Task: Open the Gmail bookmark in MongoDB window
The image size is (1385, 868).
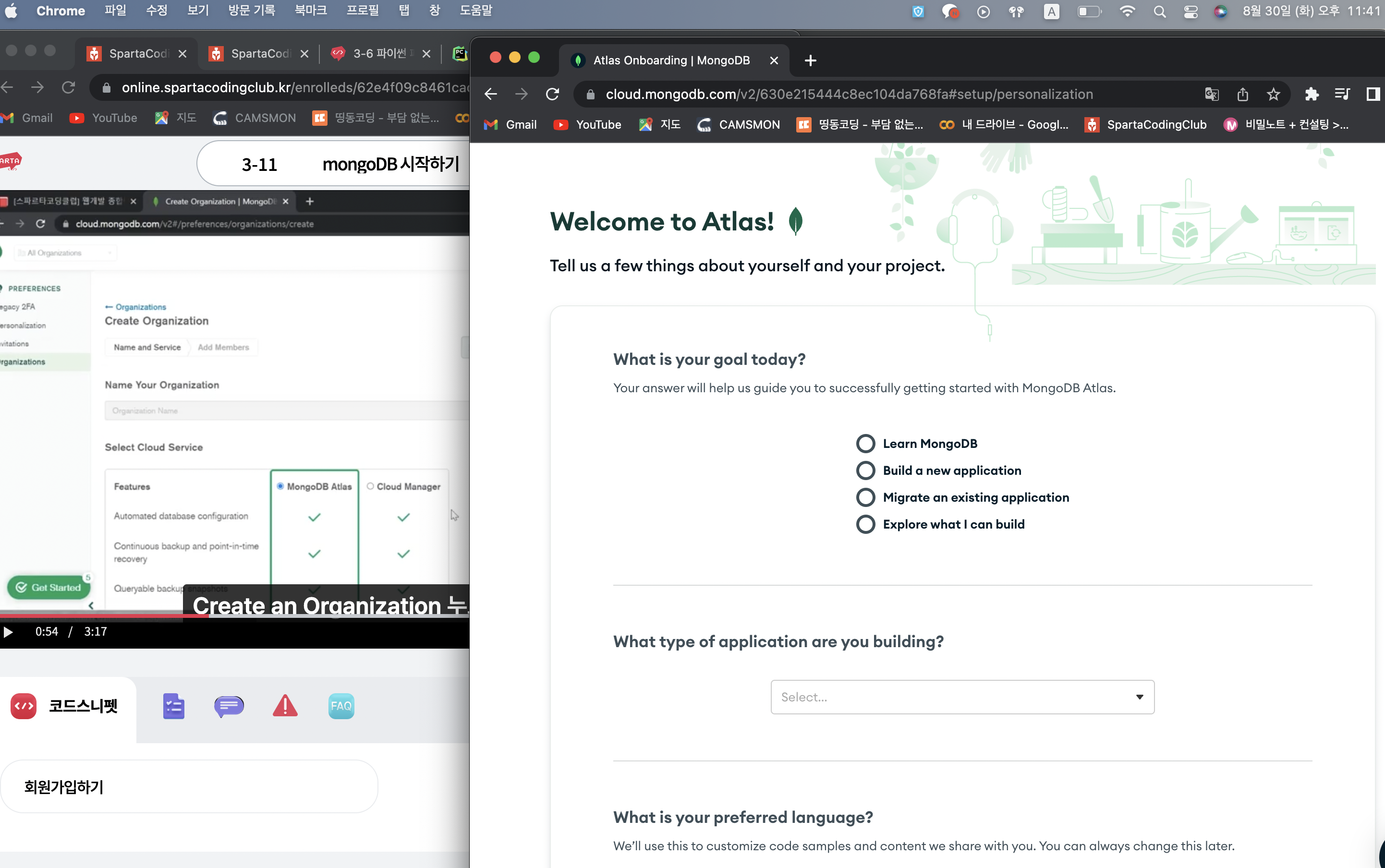Action: pos(510,124)
